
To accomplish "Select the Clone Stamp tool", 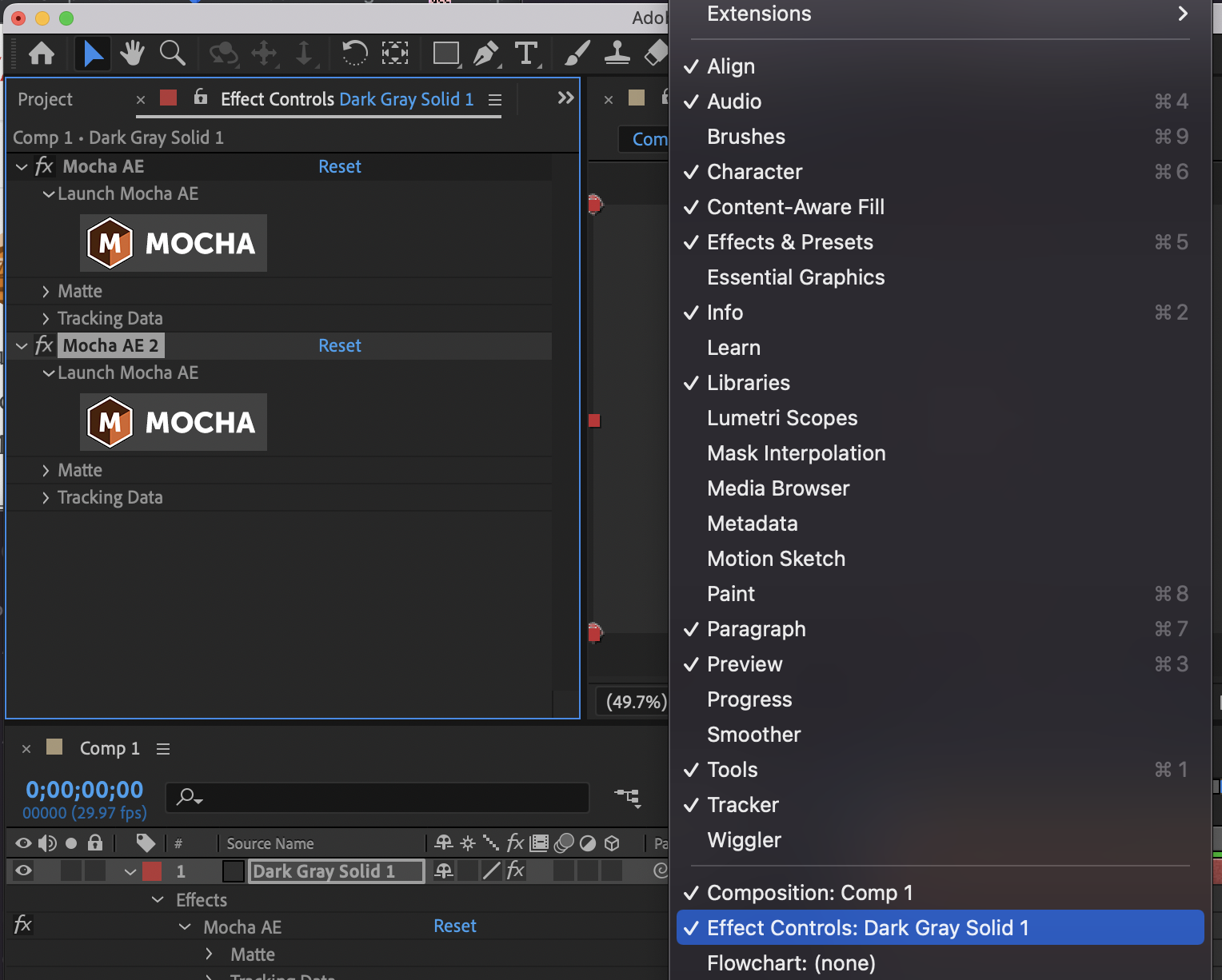I will click(x=616, y=54).
